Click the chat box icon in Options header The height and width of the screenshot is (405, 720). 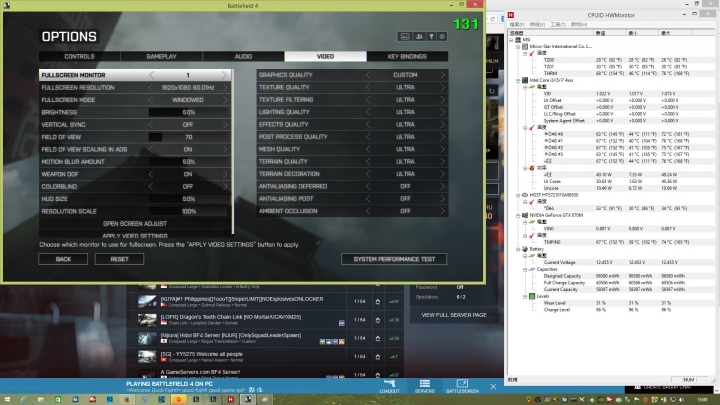pos(405,36)
